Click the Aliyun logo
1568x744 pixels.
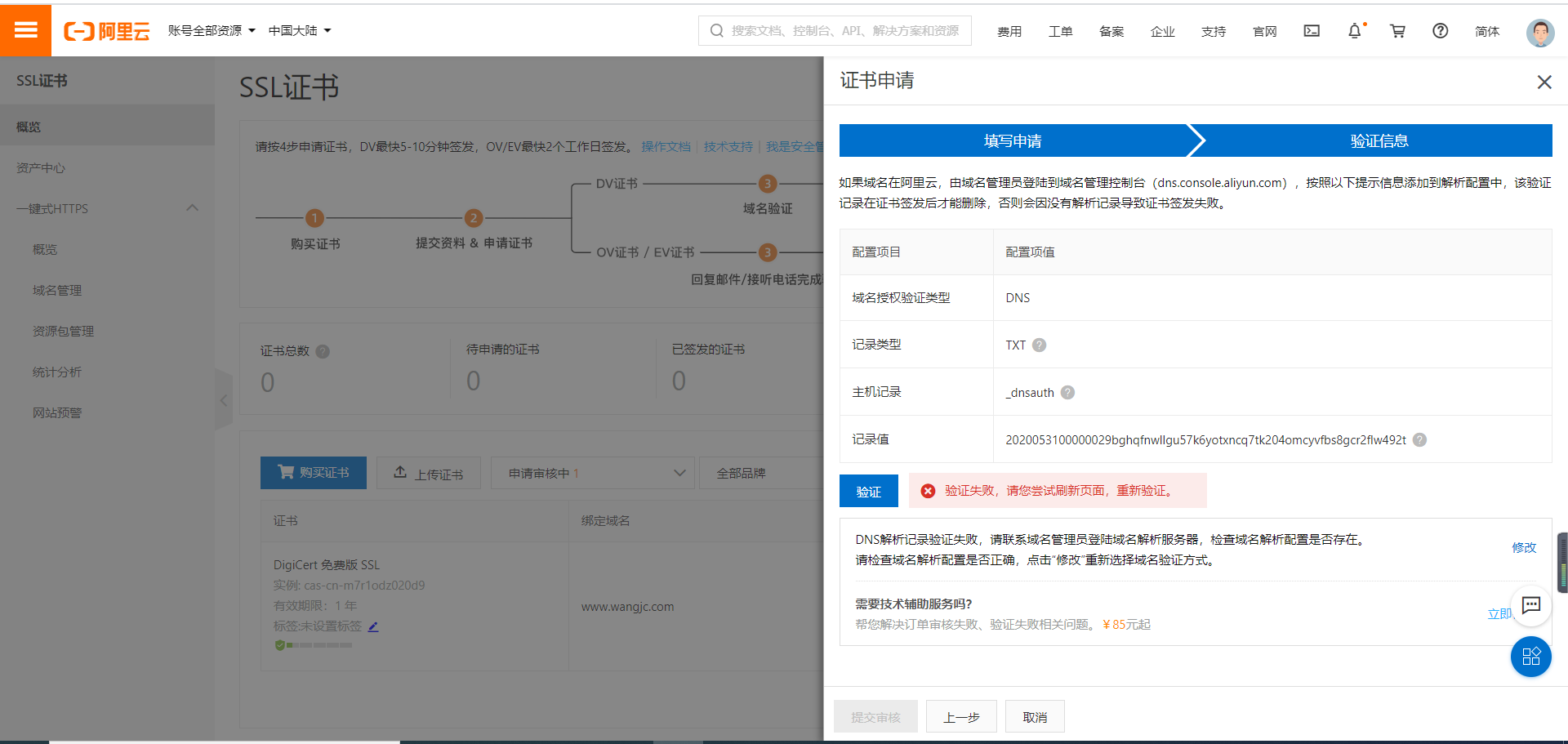107,31
